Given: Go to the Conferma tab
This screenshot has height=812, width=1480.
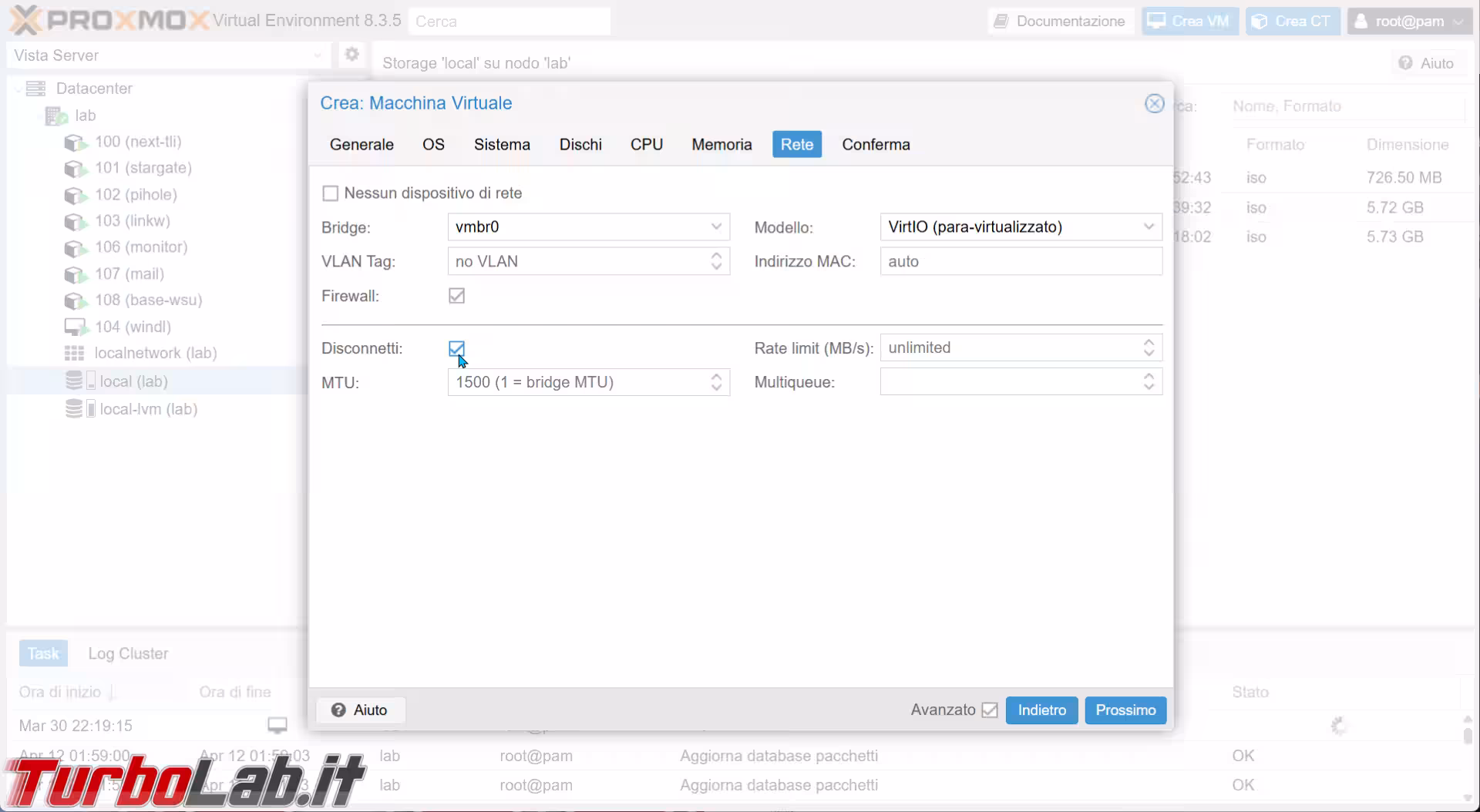Looking at the screenshot, I should coord(876,145).
